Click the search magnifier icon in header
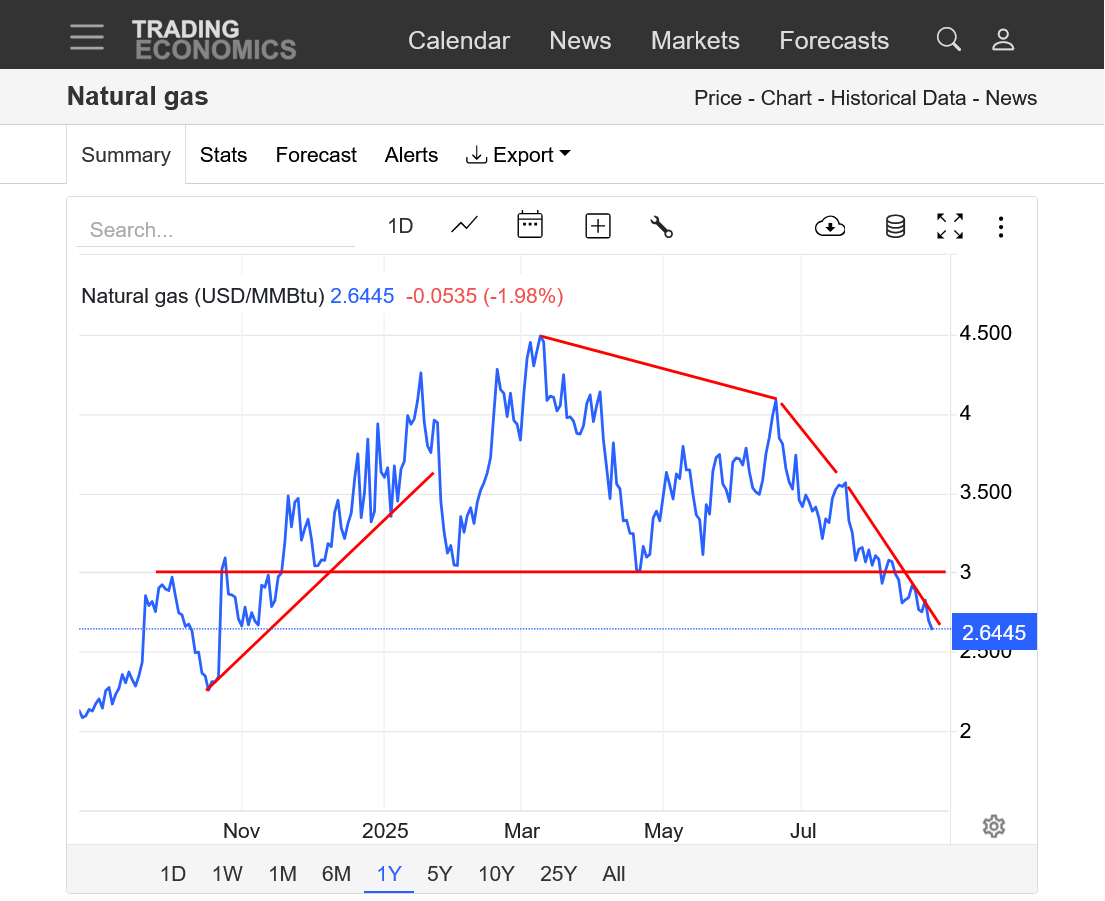This screenshot has height=901, width=1105. 948,39
